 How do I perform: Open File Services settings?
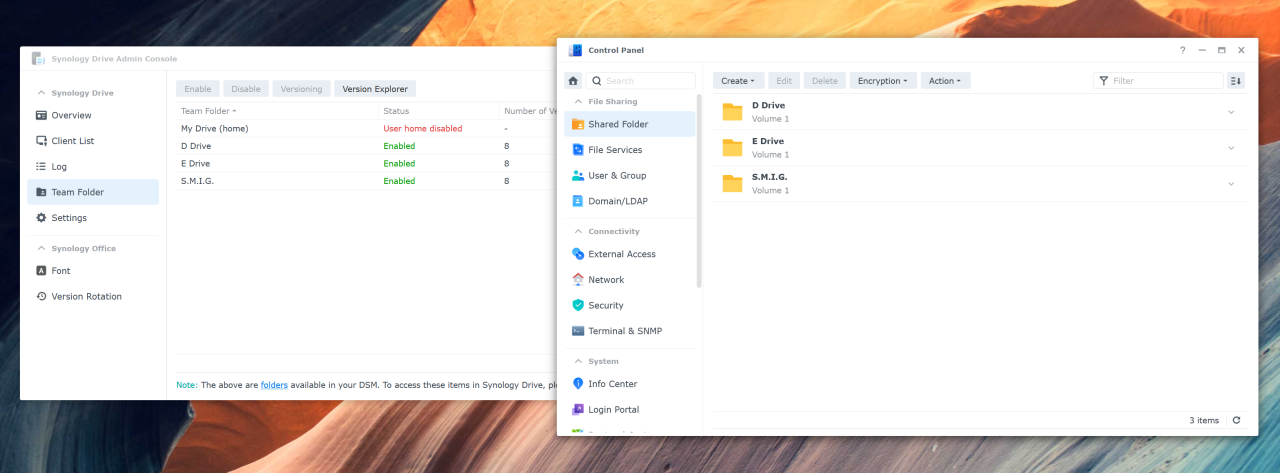(614, 150)
